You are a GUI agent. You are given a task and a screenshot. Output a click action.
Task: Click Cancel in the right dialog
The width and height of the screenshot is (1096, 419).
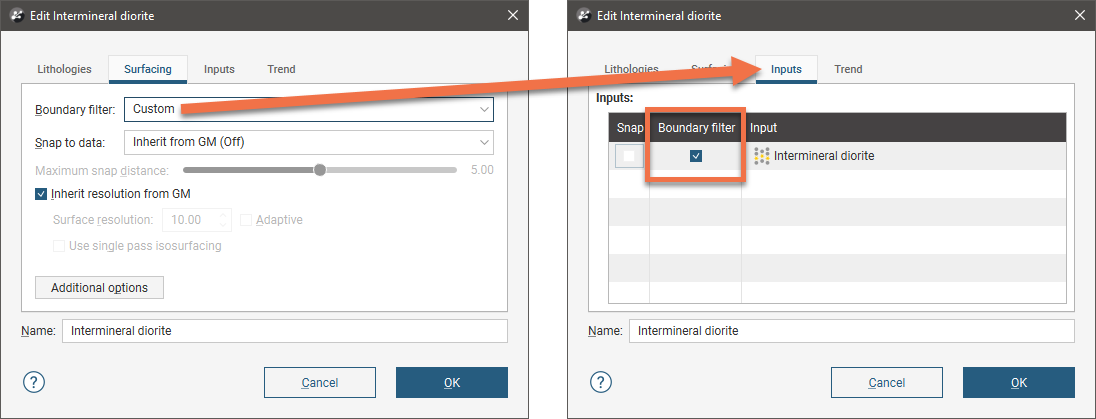pyautogui.click(x=887, y=383)
